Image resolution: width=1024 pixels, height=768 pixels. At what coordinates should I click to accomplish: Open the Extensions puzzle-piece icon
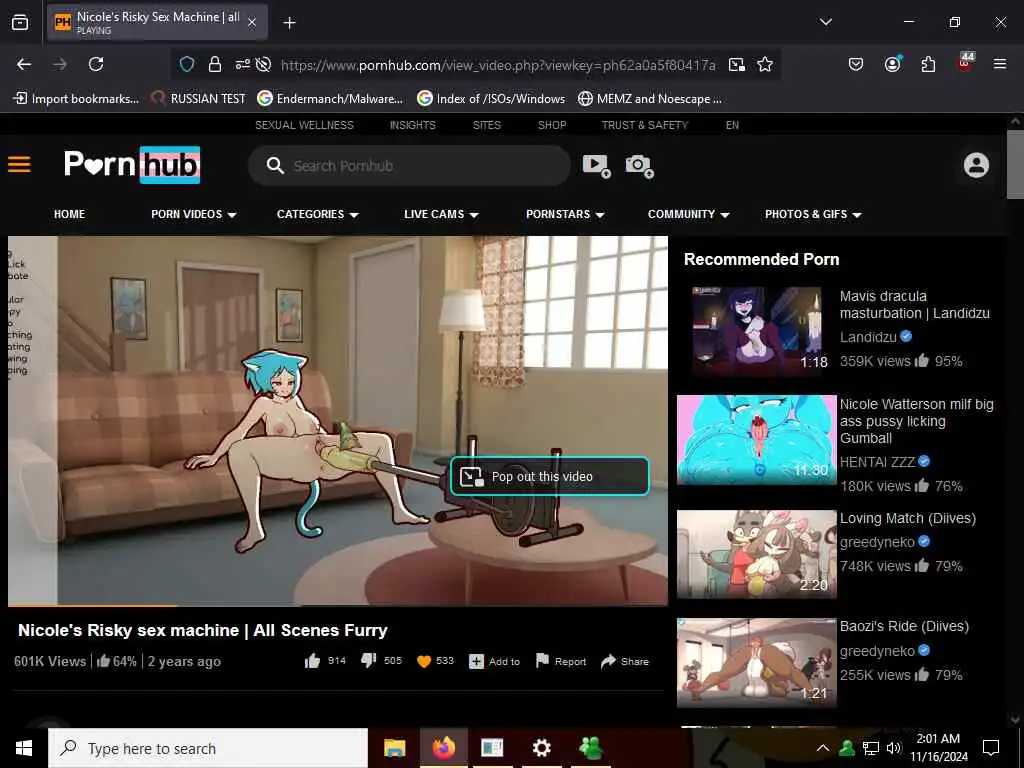coord(928,64)
